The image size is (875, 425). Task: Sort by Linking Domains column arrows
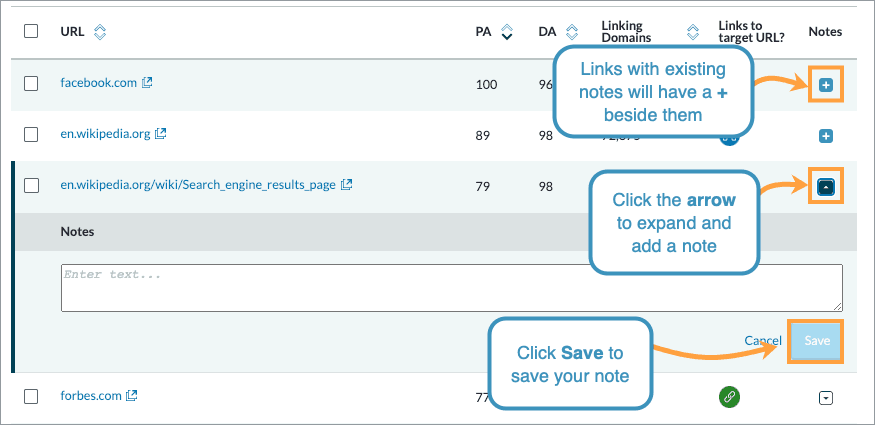click(x=693, y=32)
